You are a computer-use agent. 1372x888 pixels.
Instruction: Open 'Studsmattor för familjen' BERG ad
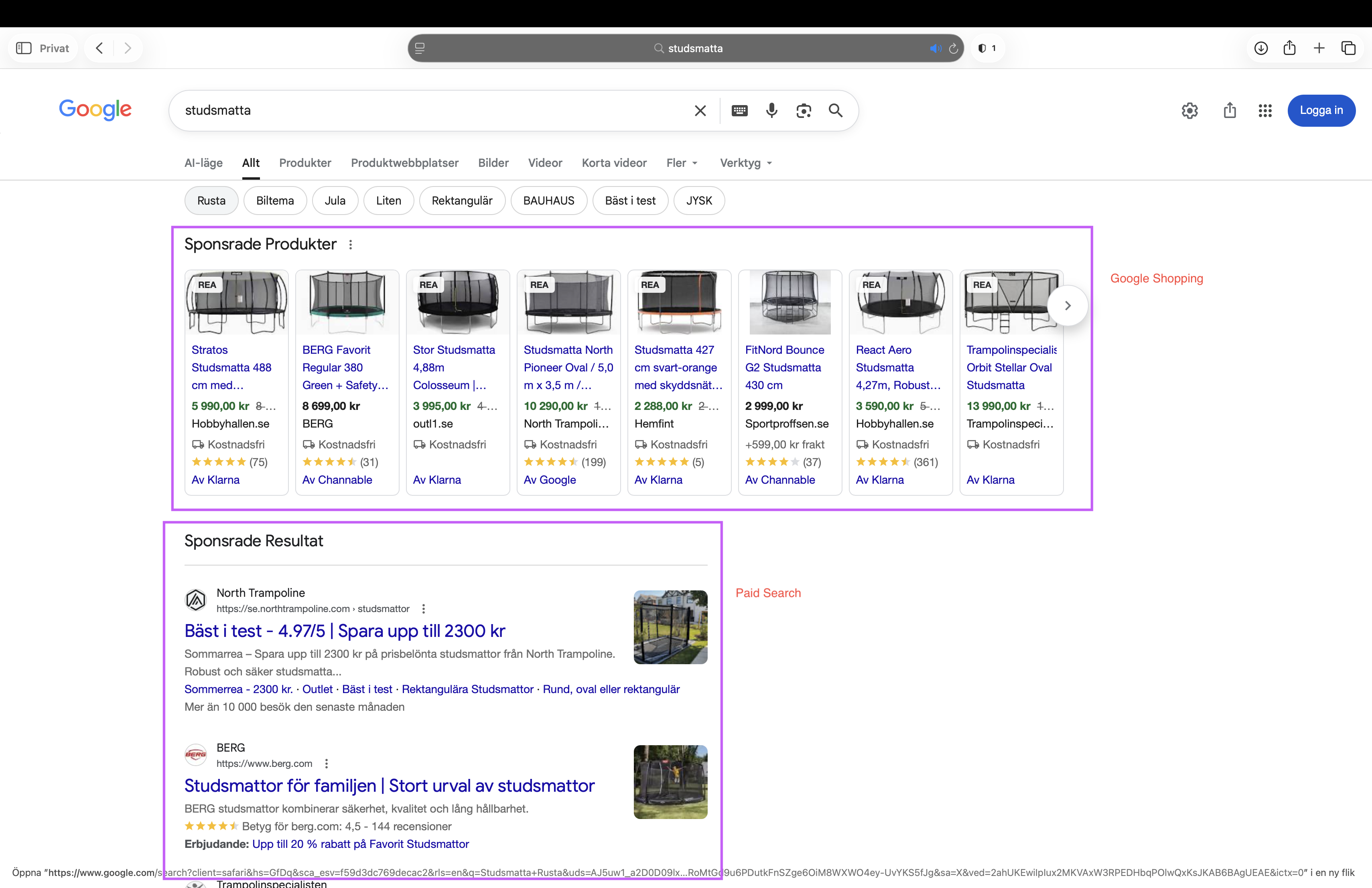[x=389, y=786]
